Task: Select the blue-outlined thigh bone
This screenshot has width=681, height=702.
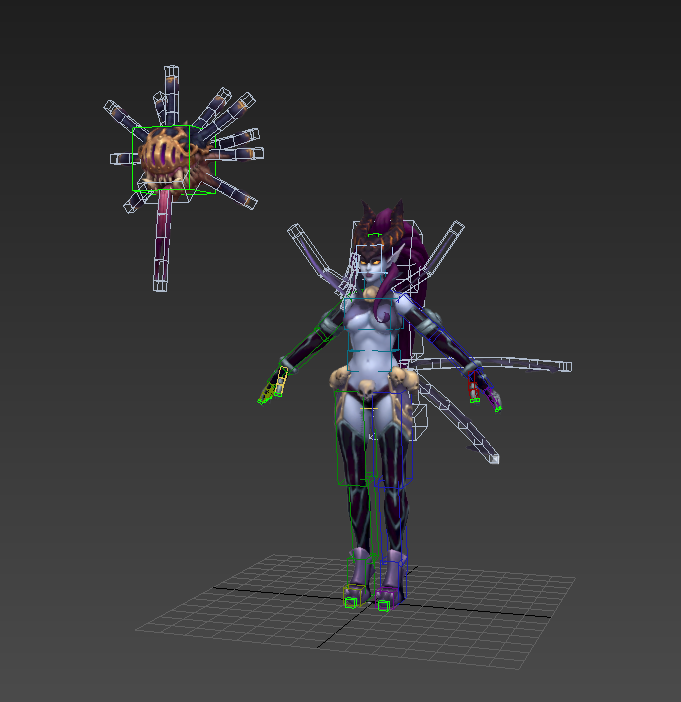Action: click(x=393, y=438)
